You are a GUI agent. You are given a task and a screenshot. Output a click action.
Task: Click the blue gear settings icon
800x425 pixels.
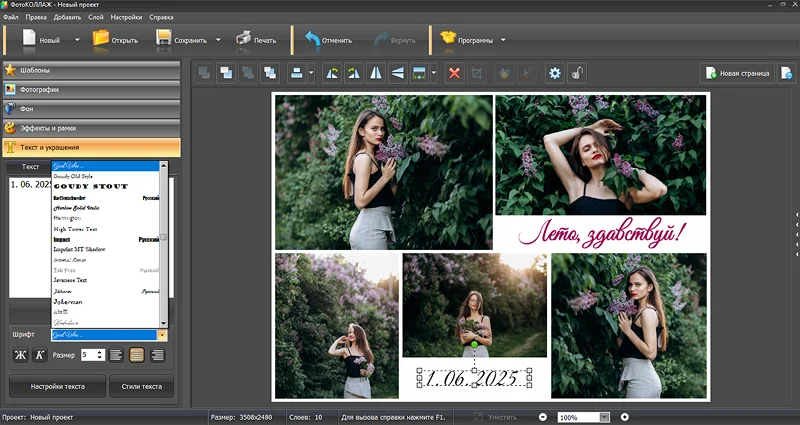point(555,73)
